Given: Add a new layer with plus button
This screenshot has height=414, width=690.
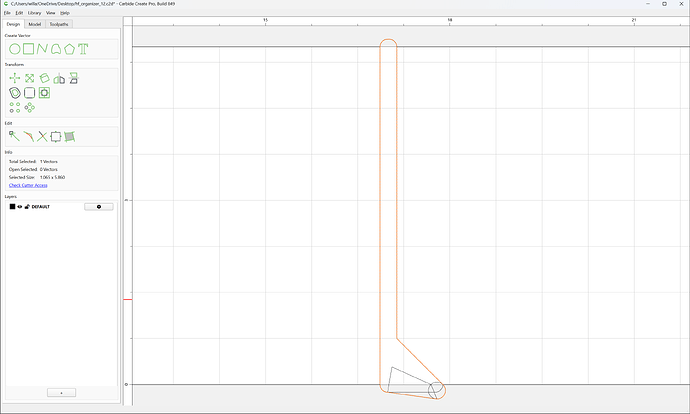Looking at the screenshot, I should (62, 392).
